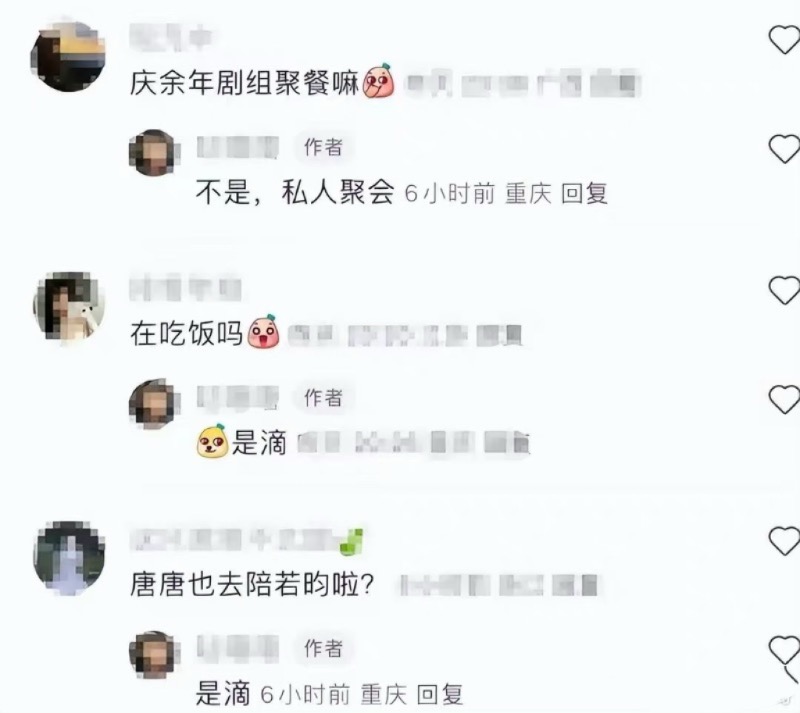The width and height of the screenshot is (800, 713).
Task: Click the blurred username above 庆余年剧组聚餐嘛
Action: click(x=171, y=37)
